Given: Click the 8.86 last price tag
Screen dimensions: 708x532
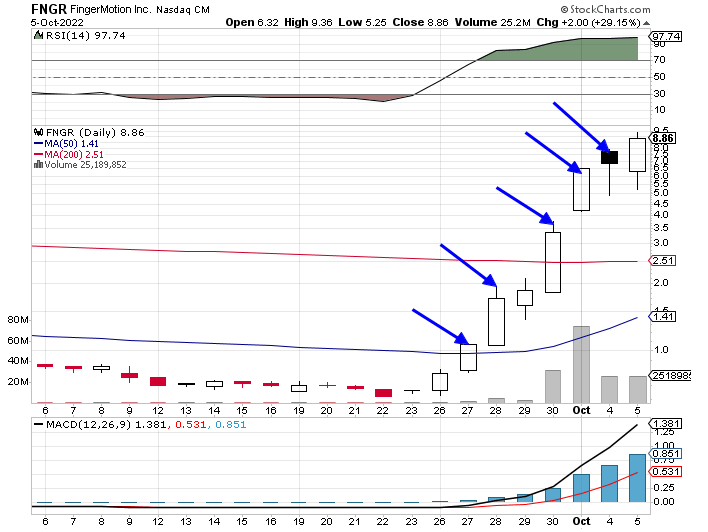Looking at the screenshot, I should tap(662, 138).
